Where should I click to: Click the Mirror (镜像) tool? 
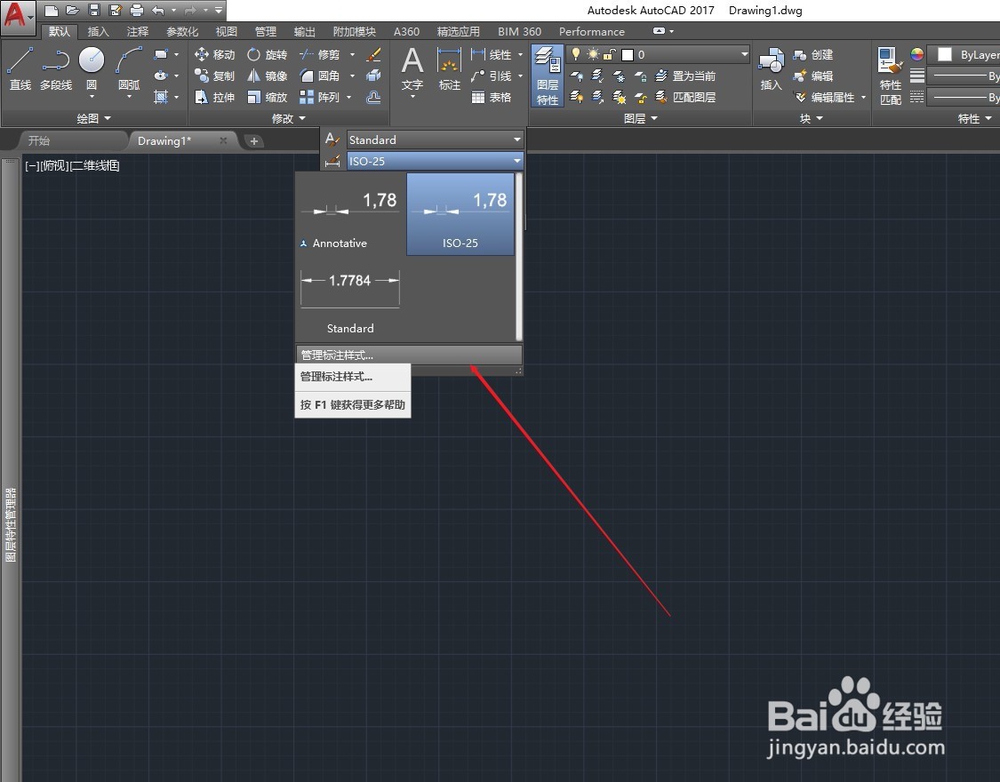coord(267,76)
